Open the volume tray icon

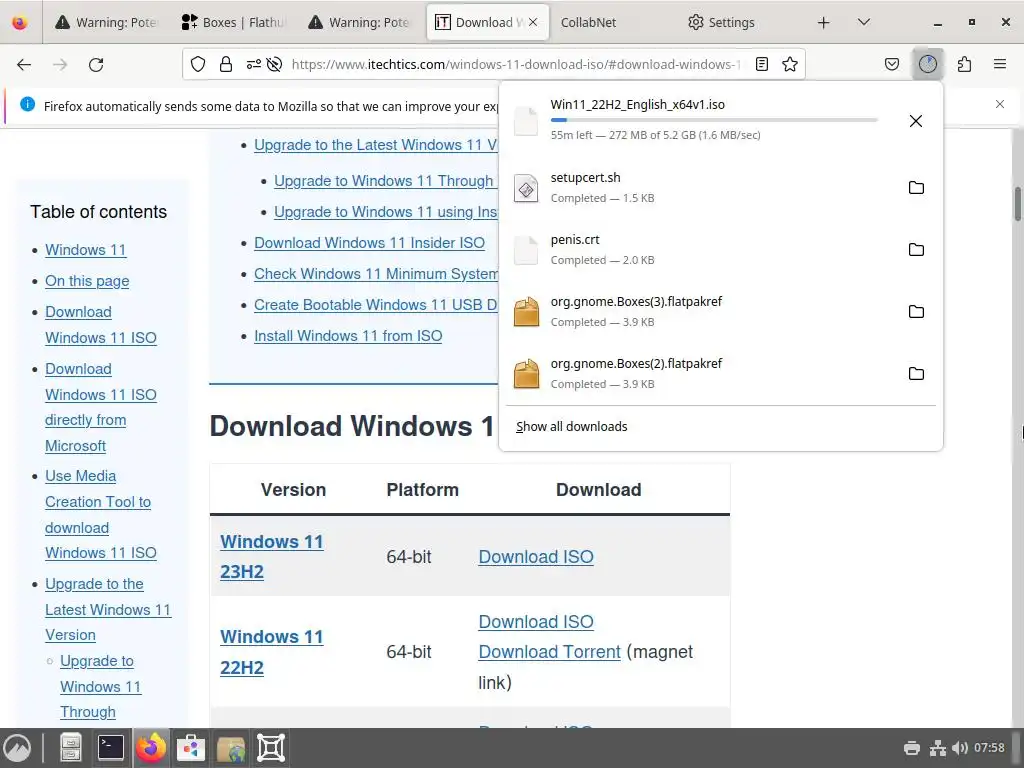(960, 748)
